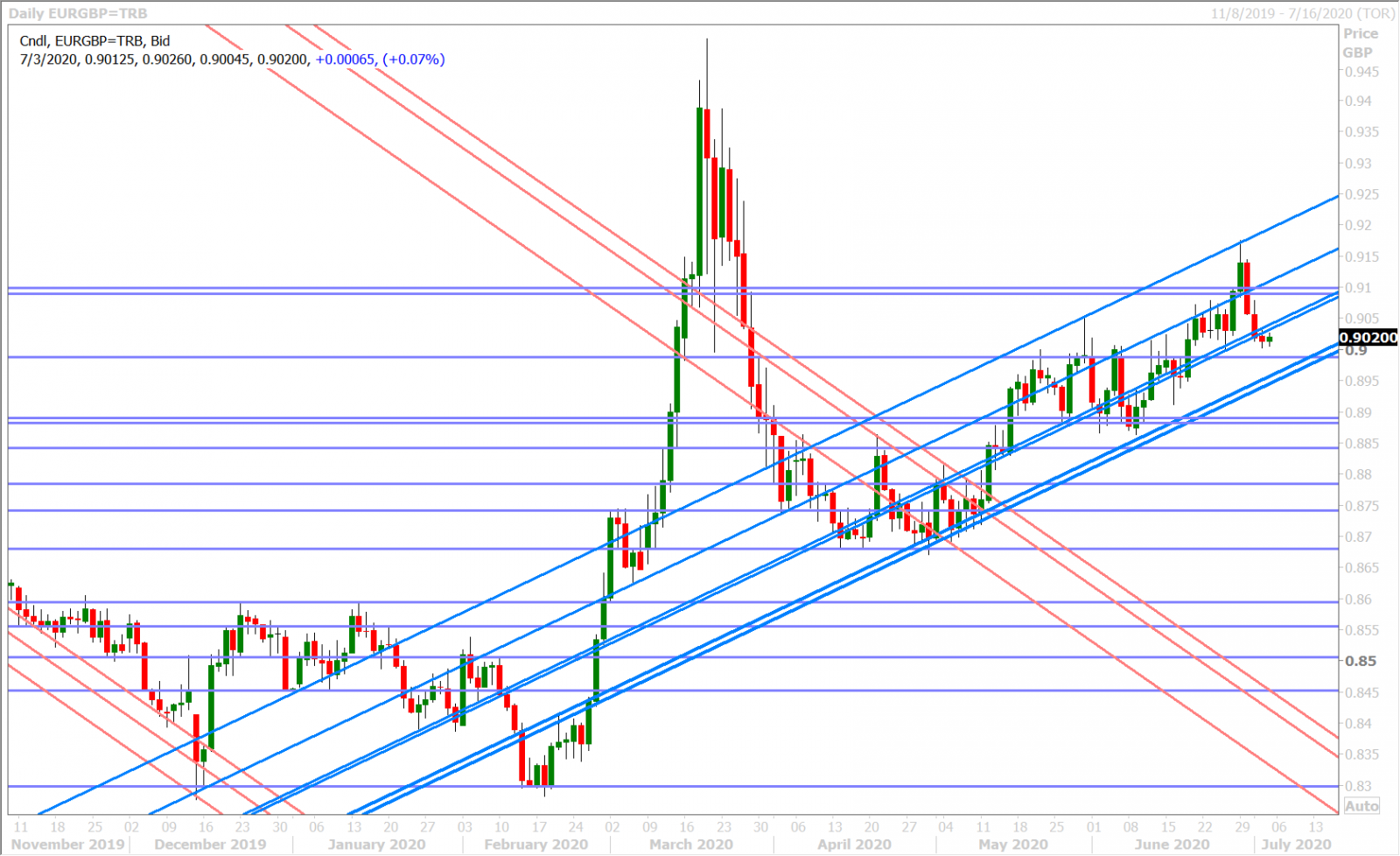Click the 0.935 price axis label

(x=1361, y=132)
